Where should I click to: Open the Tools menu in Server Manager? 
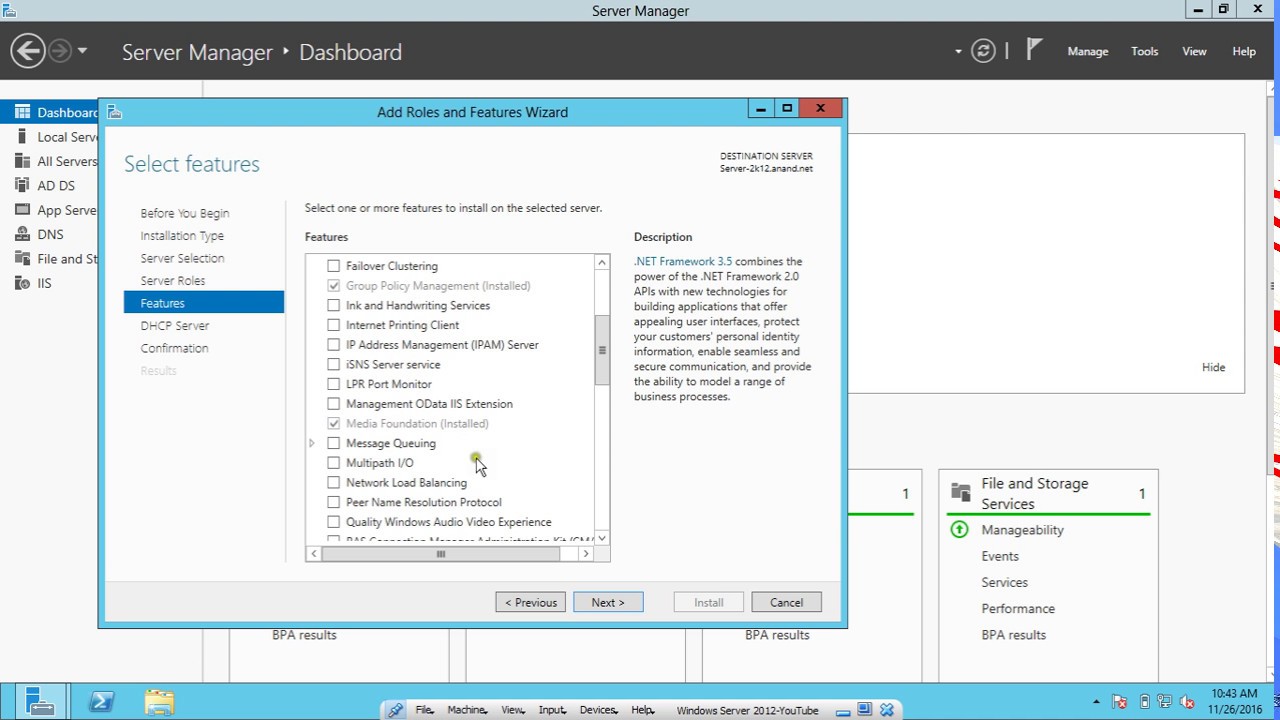coord(1144,51)
